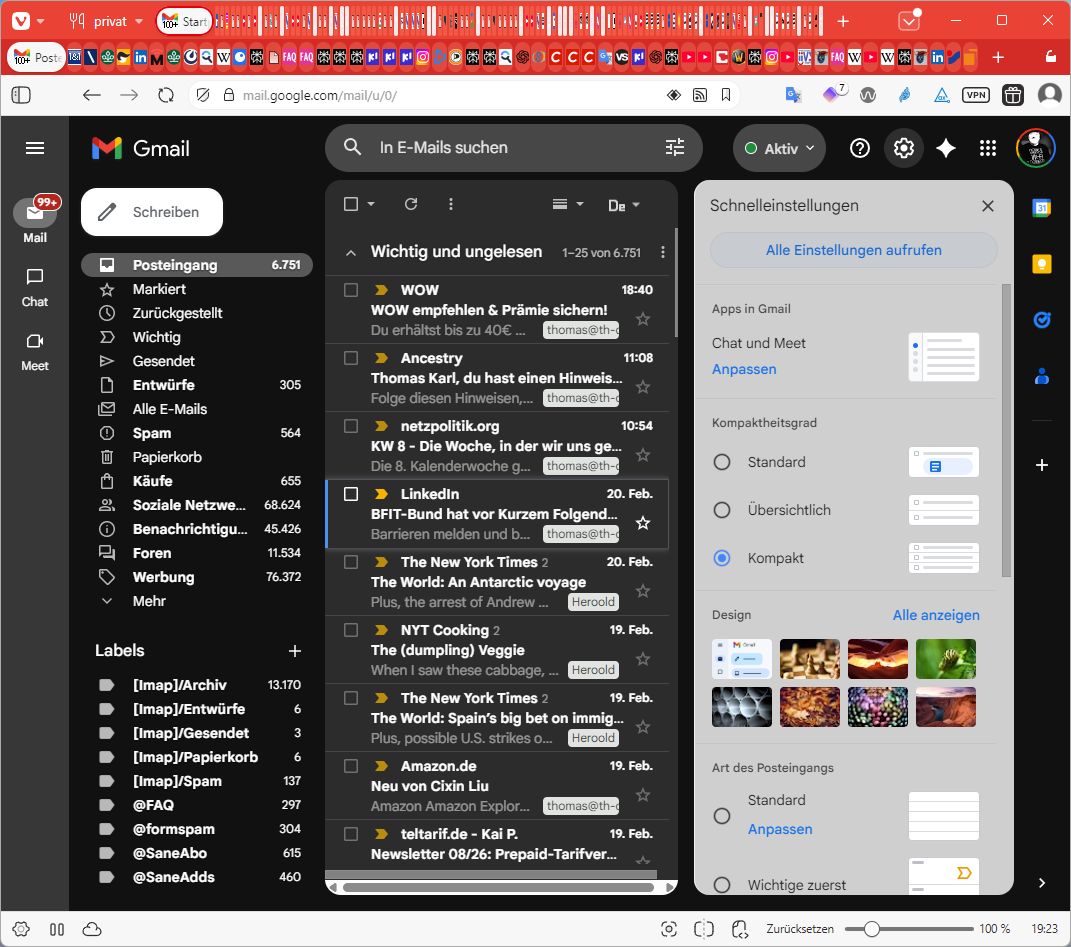The width and height of the screenshot is (1071, 947).
Task: Collapse the Wichtig und ungelesen section
Action: (350, 253)
